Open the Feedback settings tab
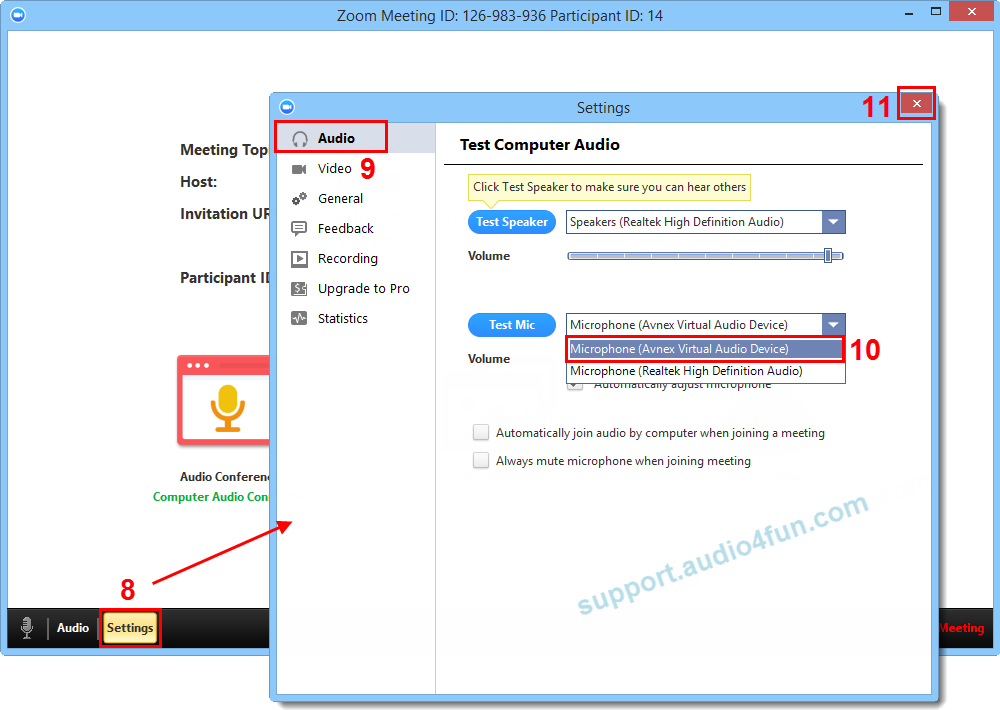1000x710 pixels. (x=355, y=228)
